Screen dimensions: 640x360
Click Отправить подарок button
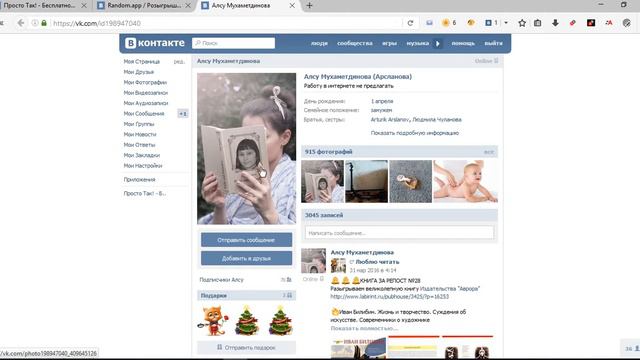[246, 347]
